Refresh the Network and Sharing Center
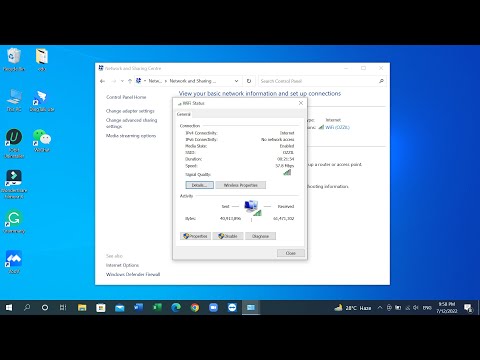The image size is (480, 360). [249, 81]
